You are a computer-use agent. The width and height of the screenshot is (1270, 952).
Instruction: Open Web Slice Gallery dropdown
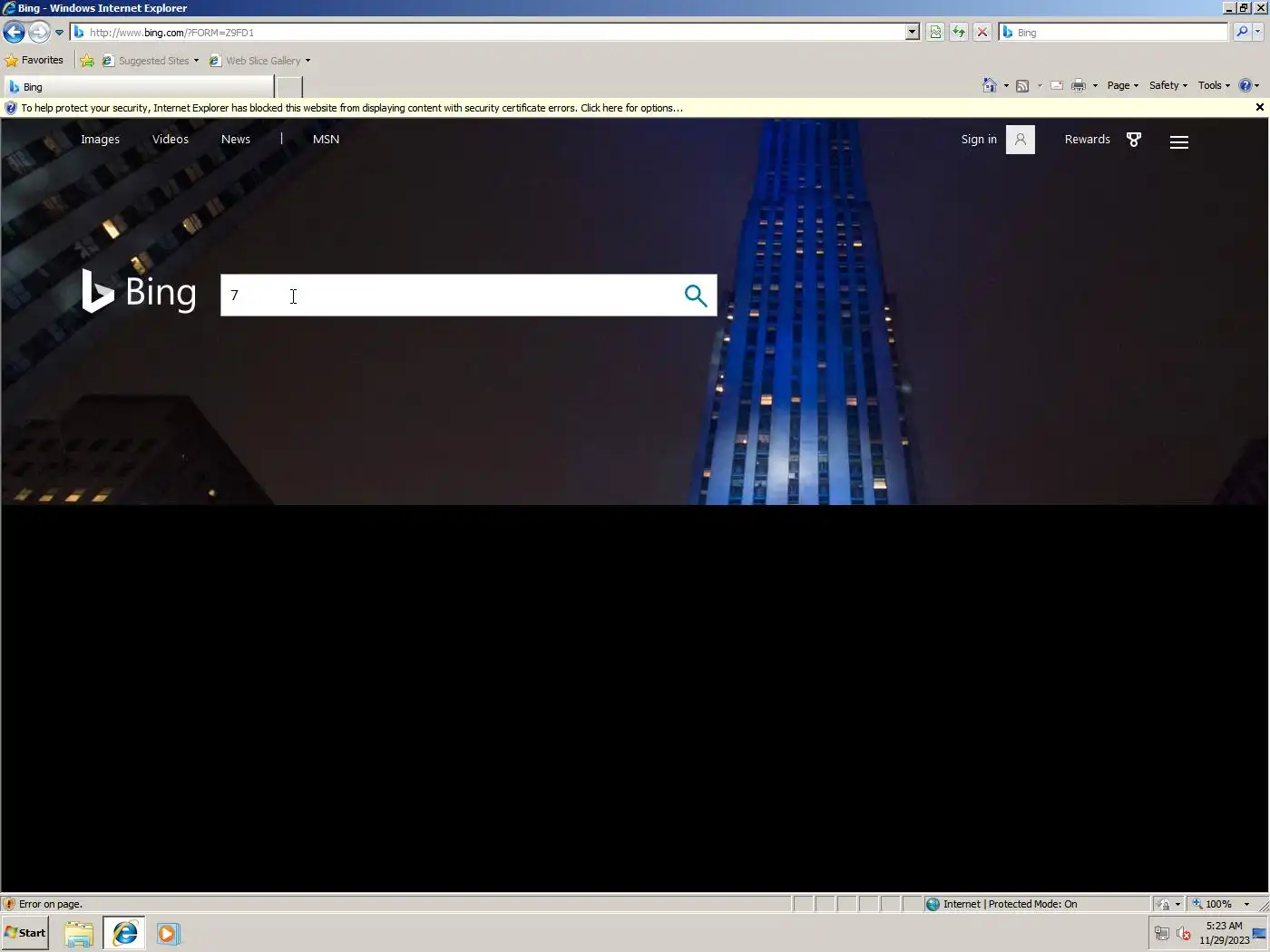(259, 61)
